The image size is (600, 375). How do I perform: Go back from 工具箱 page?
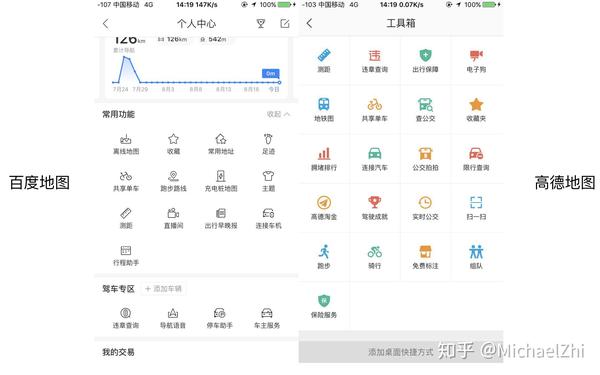310,23
